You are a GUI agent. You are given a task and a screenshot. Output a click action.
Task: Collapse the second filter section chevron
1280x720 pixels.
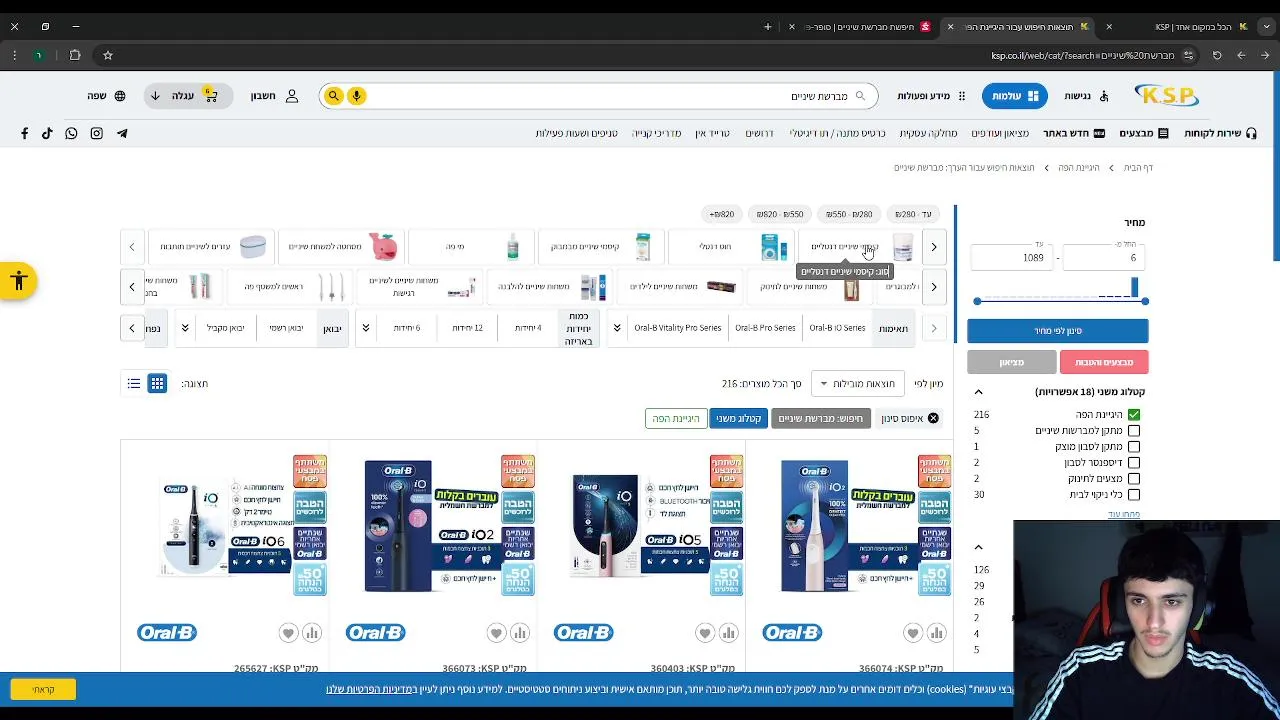click(979, 547)
